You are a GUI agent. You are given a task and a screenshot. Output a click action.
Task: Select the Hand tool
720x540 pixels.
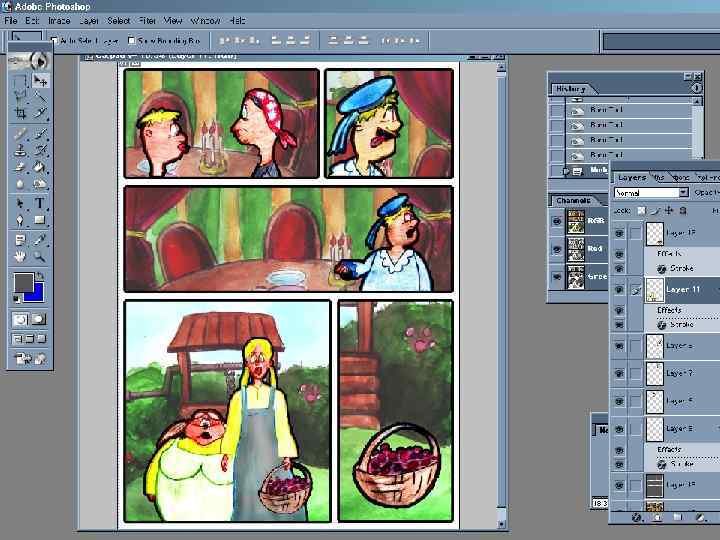[x=20, y=257]
